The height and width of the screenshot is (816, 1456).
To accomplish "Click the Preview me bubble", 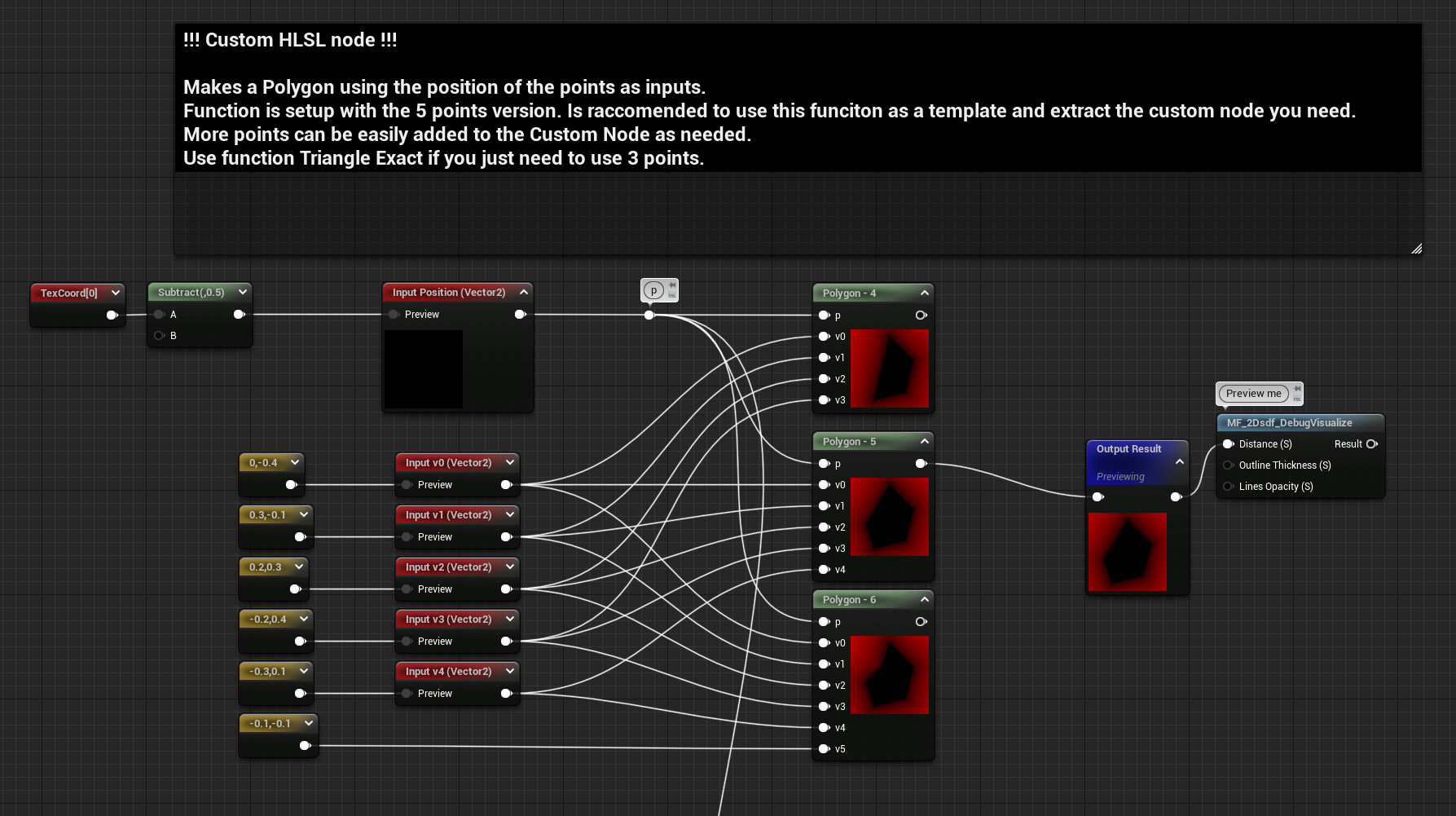I will coord(1252,393).
